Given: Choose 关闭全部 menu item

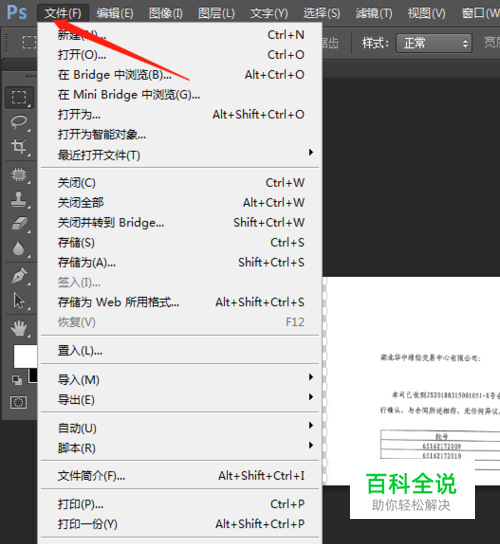Looking at the screenshot, I should (180, 203).
